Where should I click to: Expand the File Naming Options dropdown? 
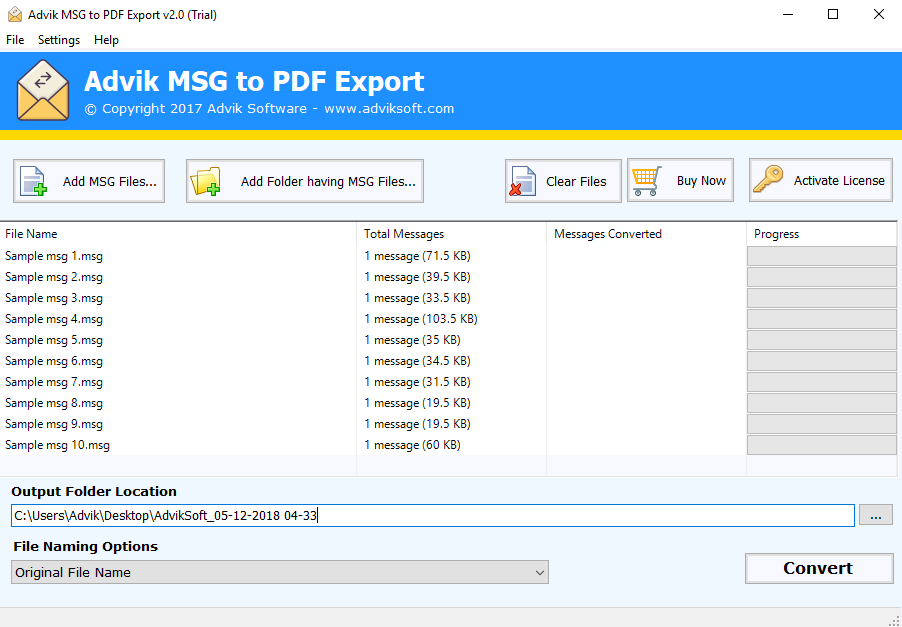[280, 572]
